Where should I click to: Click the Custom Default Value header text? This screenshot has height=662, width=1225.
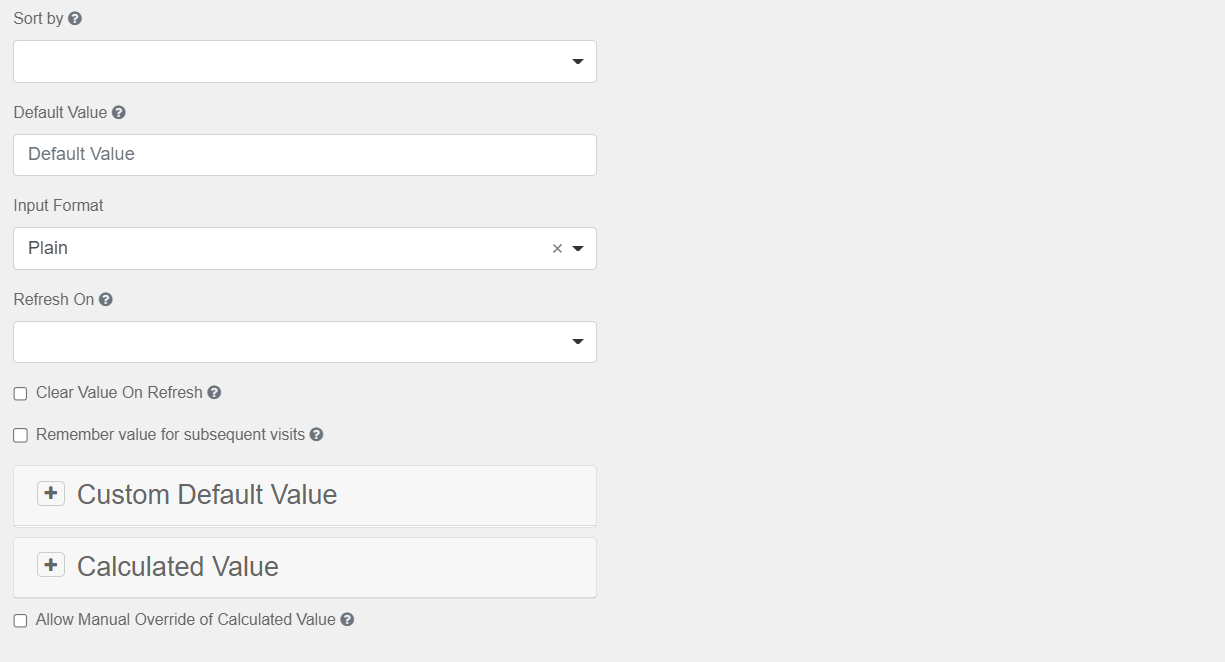[206, 494]
